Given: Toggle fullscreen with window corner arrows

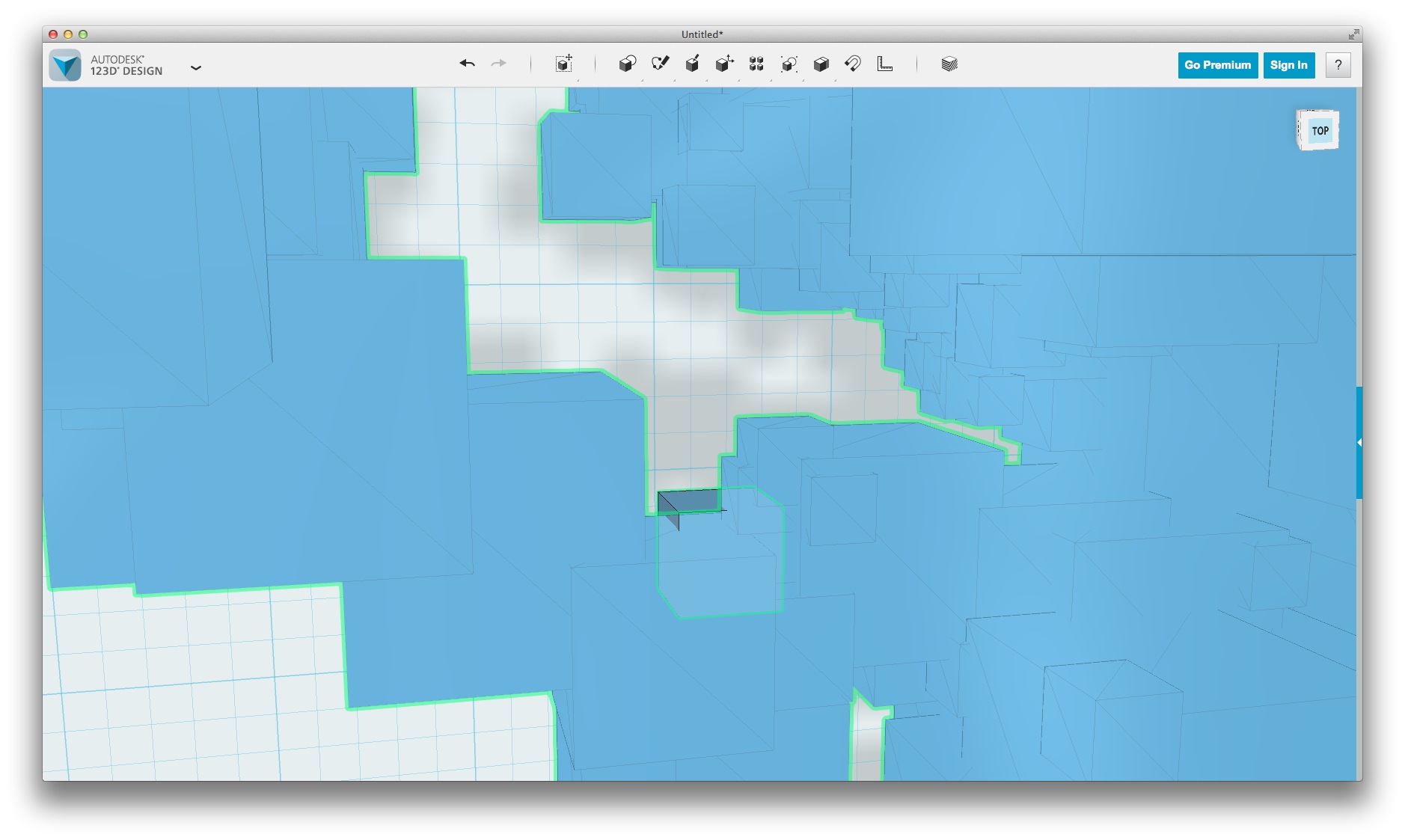Looking at the screenshot, I should (1353, 34).
